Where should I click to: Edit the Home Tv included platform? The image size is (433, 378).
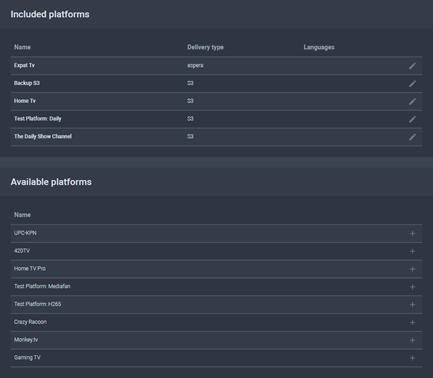coord(412,101)
